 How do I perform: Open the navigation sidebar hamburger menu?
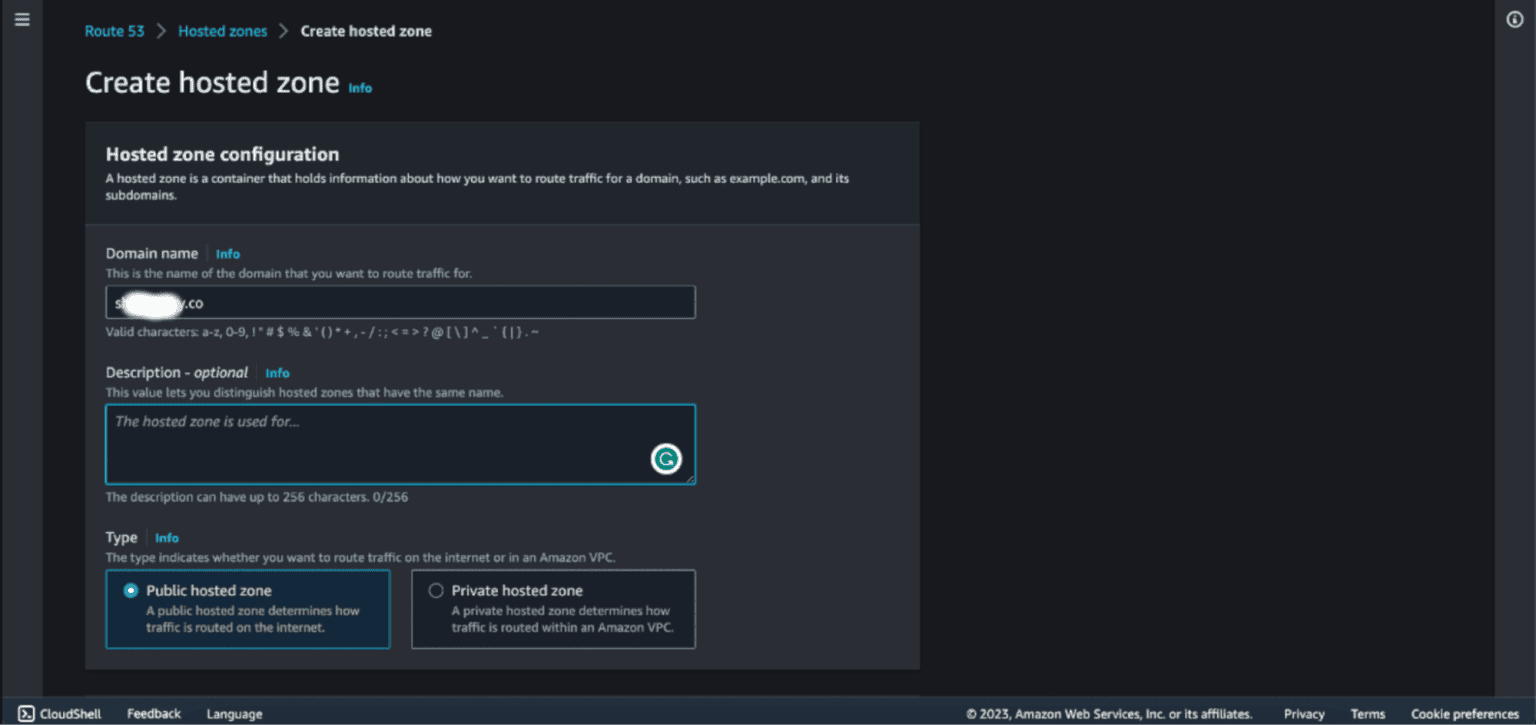tap(22, 18)
